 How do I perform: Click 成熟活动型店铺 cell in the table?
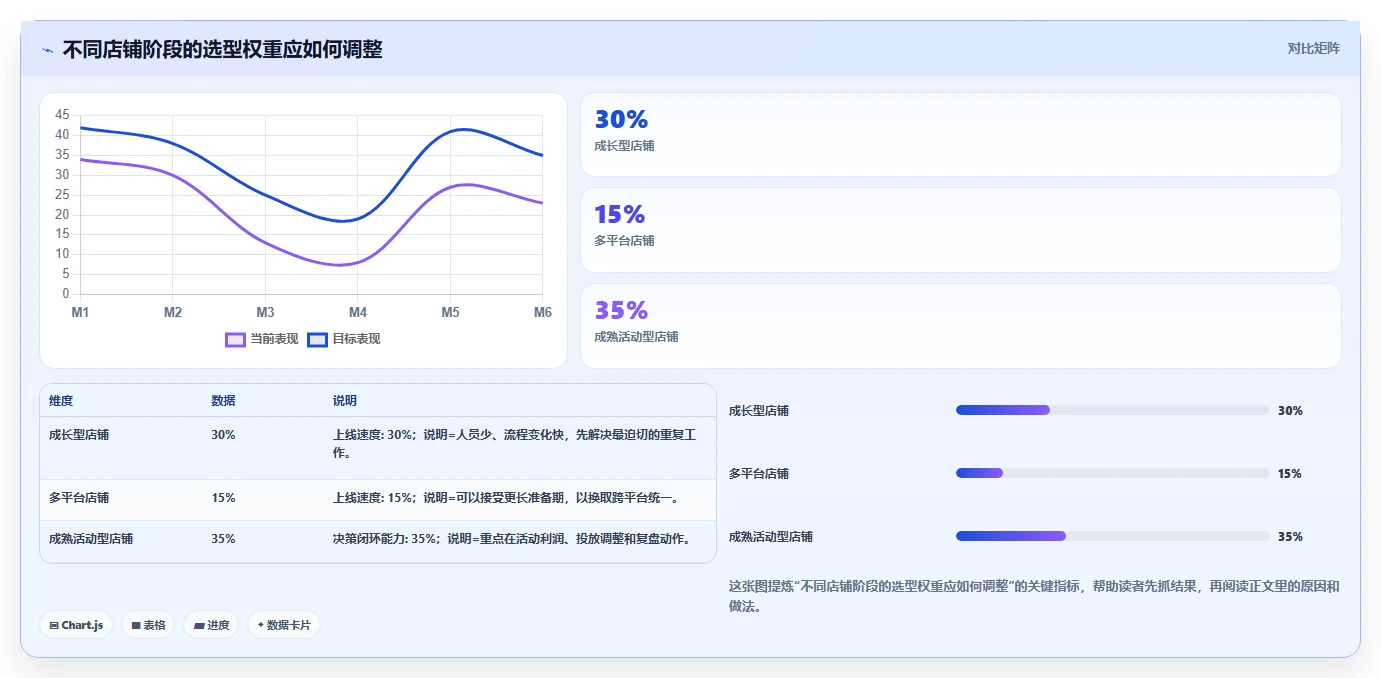tap(91, 539)
